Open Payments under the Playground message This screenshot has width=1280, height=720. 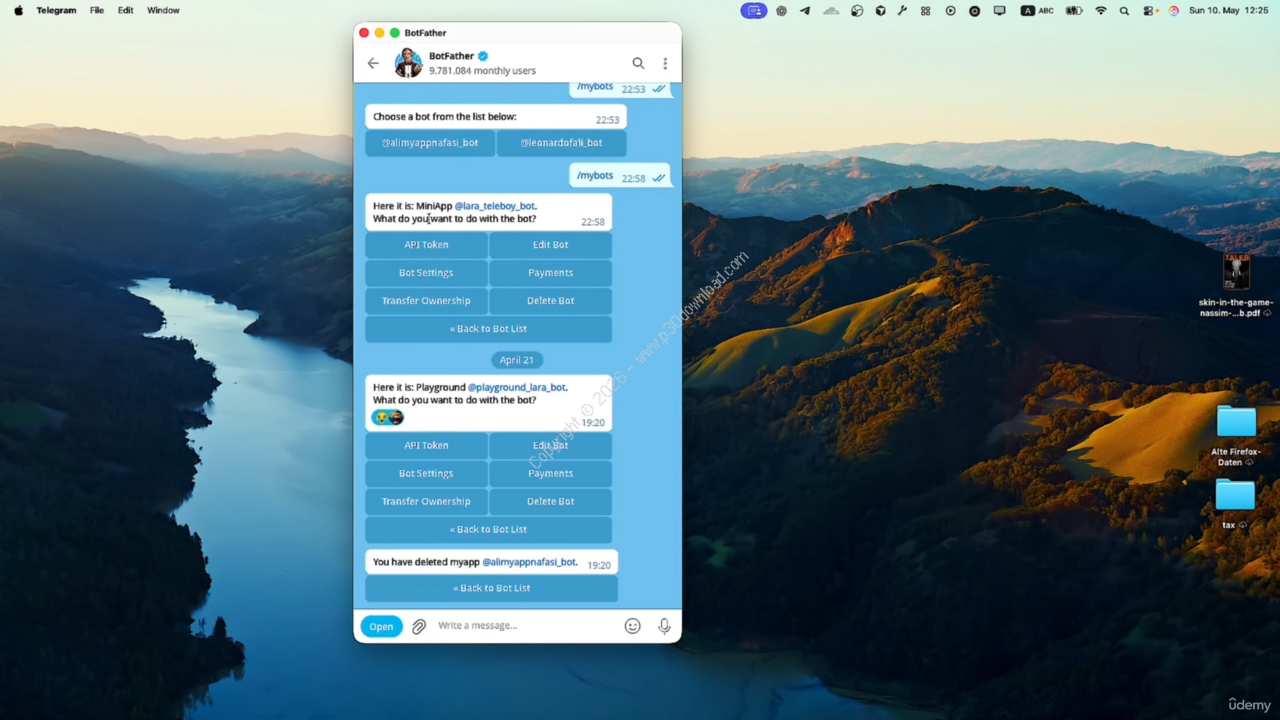coord(550,474)
